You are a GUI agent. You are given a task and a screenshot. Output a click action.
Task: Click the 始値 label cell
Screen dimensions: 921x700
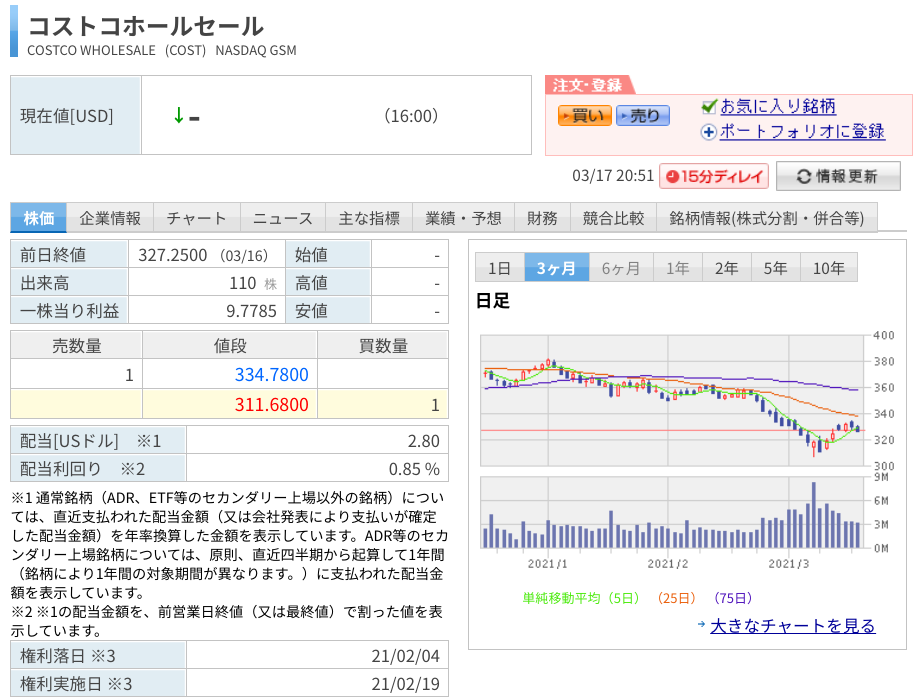(328, 255)
